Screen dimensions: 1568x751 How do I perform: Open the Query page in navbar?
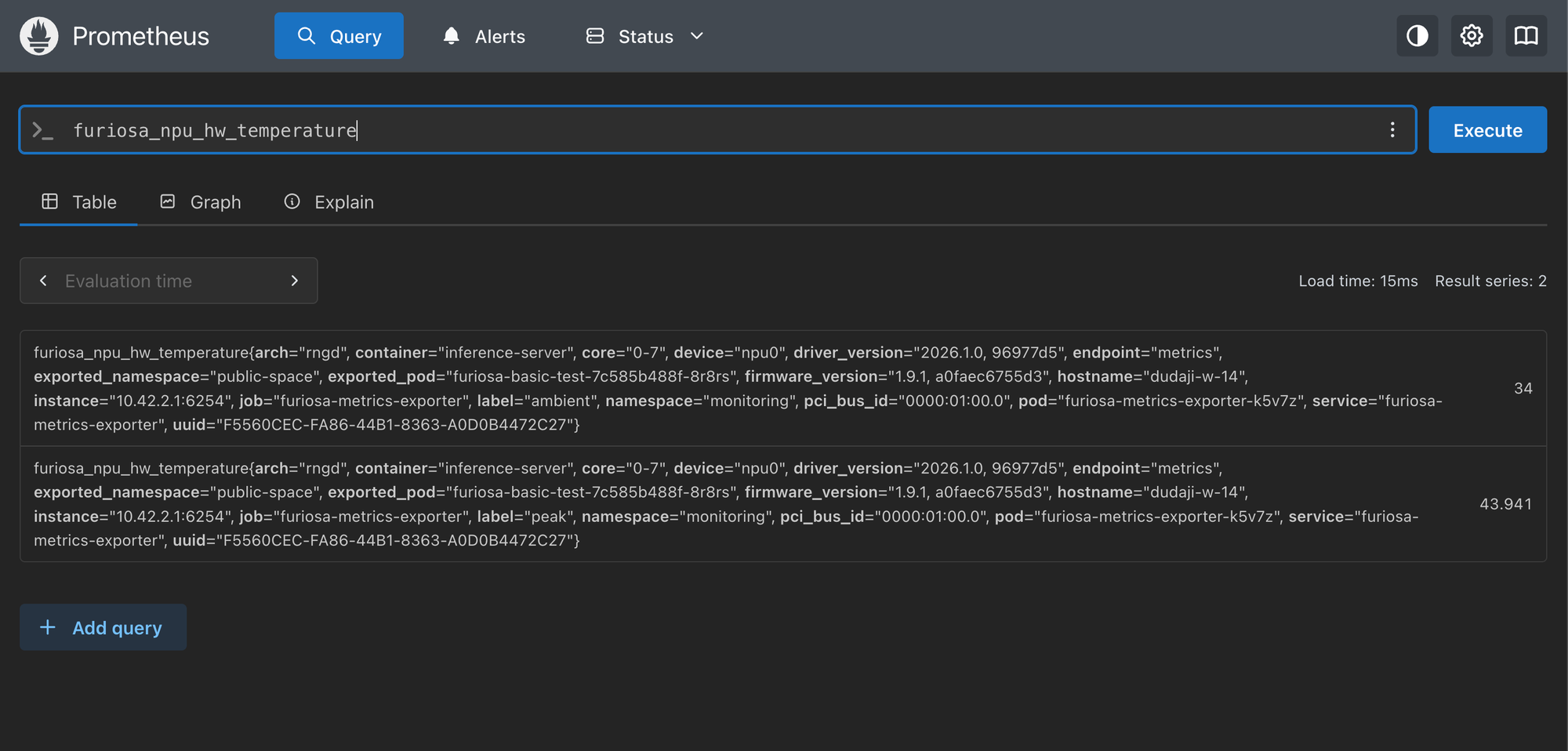point(339,36)
